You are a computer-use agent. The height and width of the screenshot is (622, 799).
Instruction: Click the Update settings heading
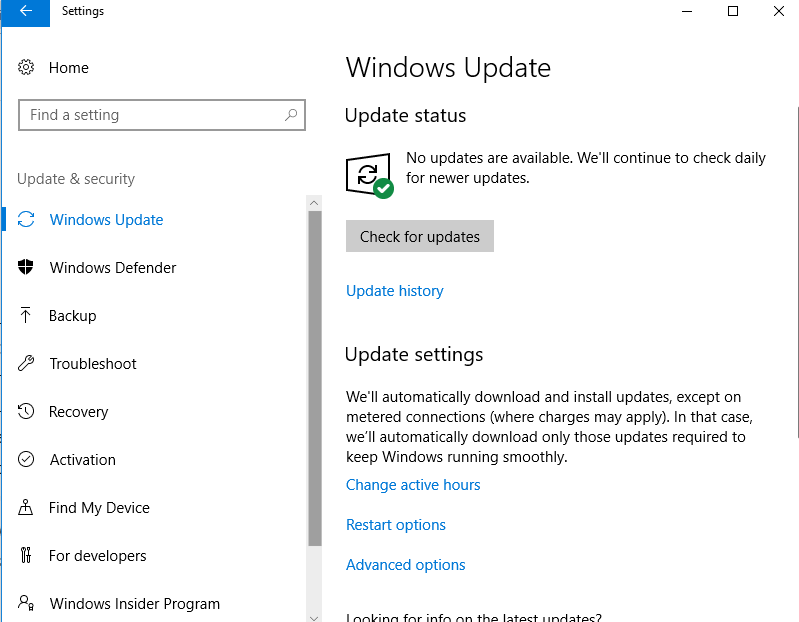[414, 355]
